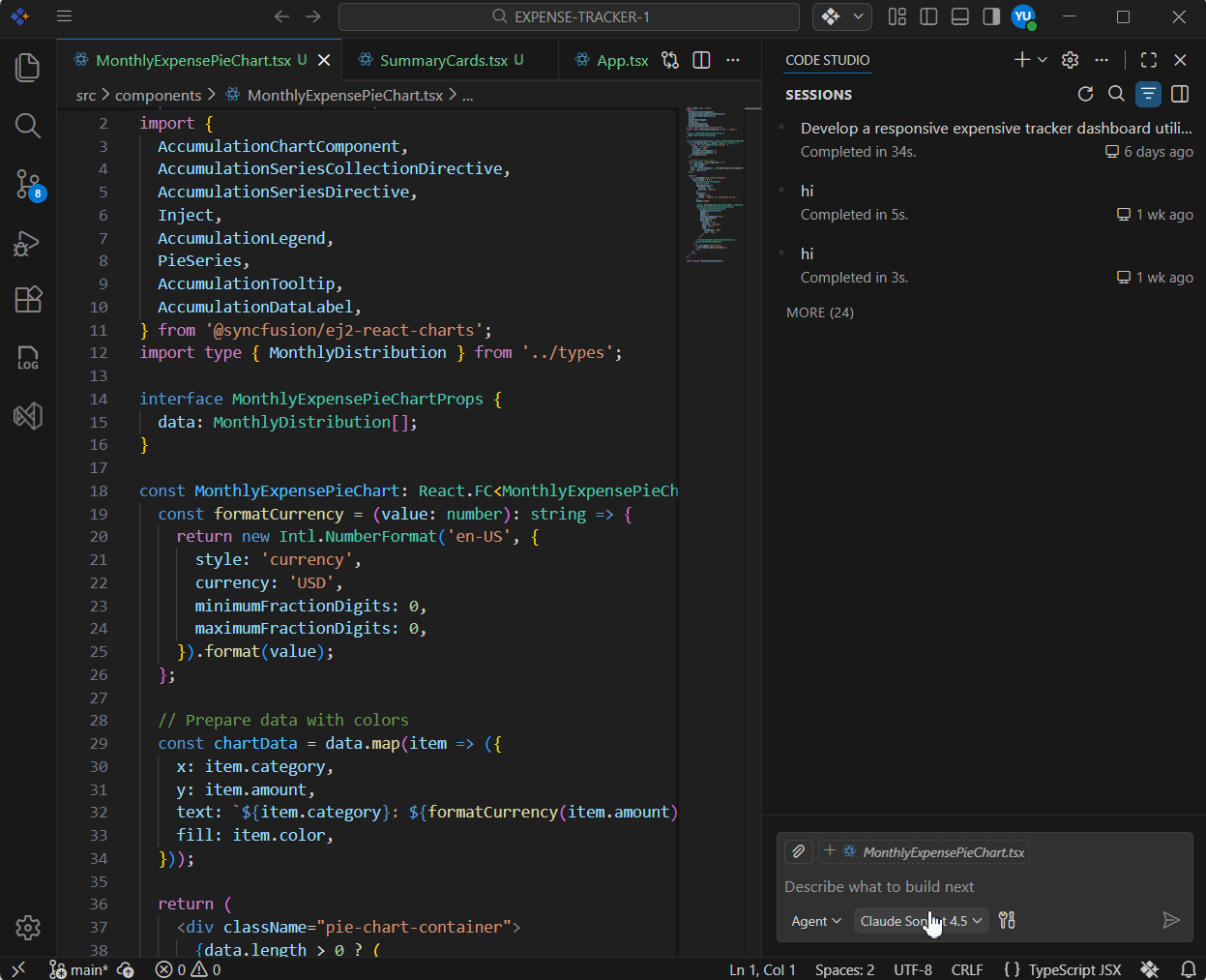
Task: Open the expensive tracker dashboard session
Action: (x=985, y=139)
